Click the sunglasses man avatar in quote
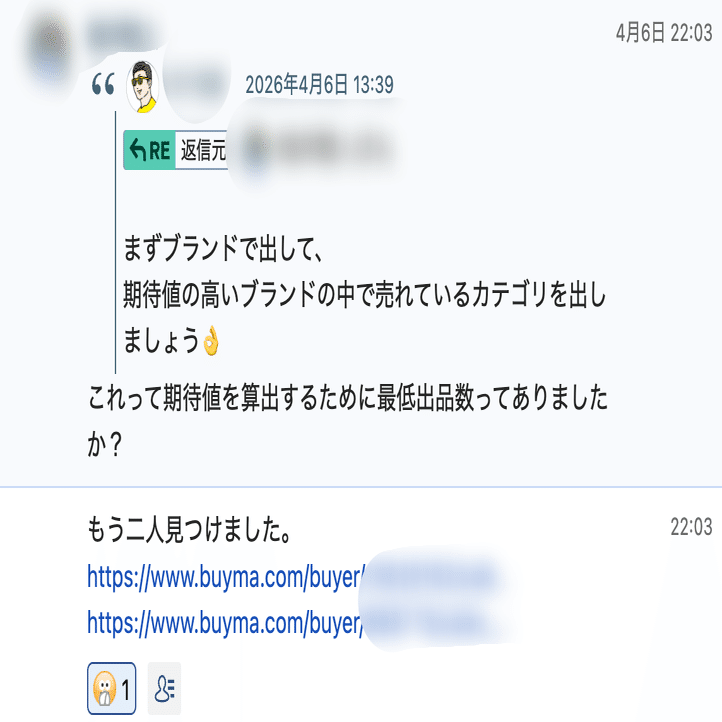This screenshot has height=722, width=722. (143, 87)
